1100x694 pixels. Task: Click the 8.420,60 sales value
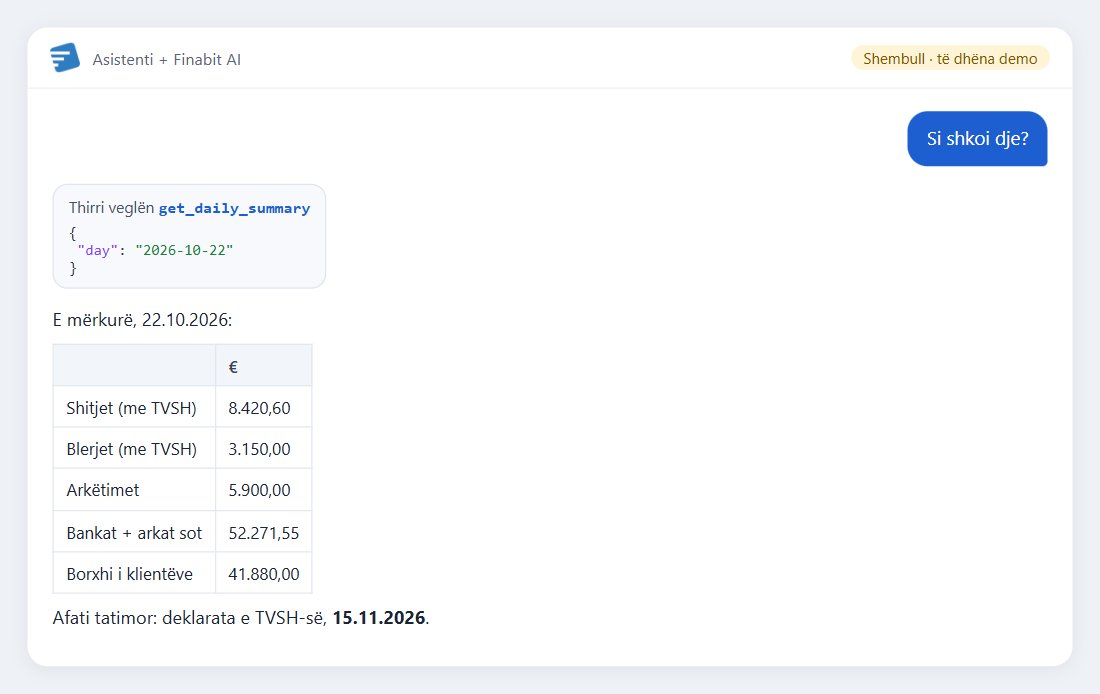pos(260,408)
